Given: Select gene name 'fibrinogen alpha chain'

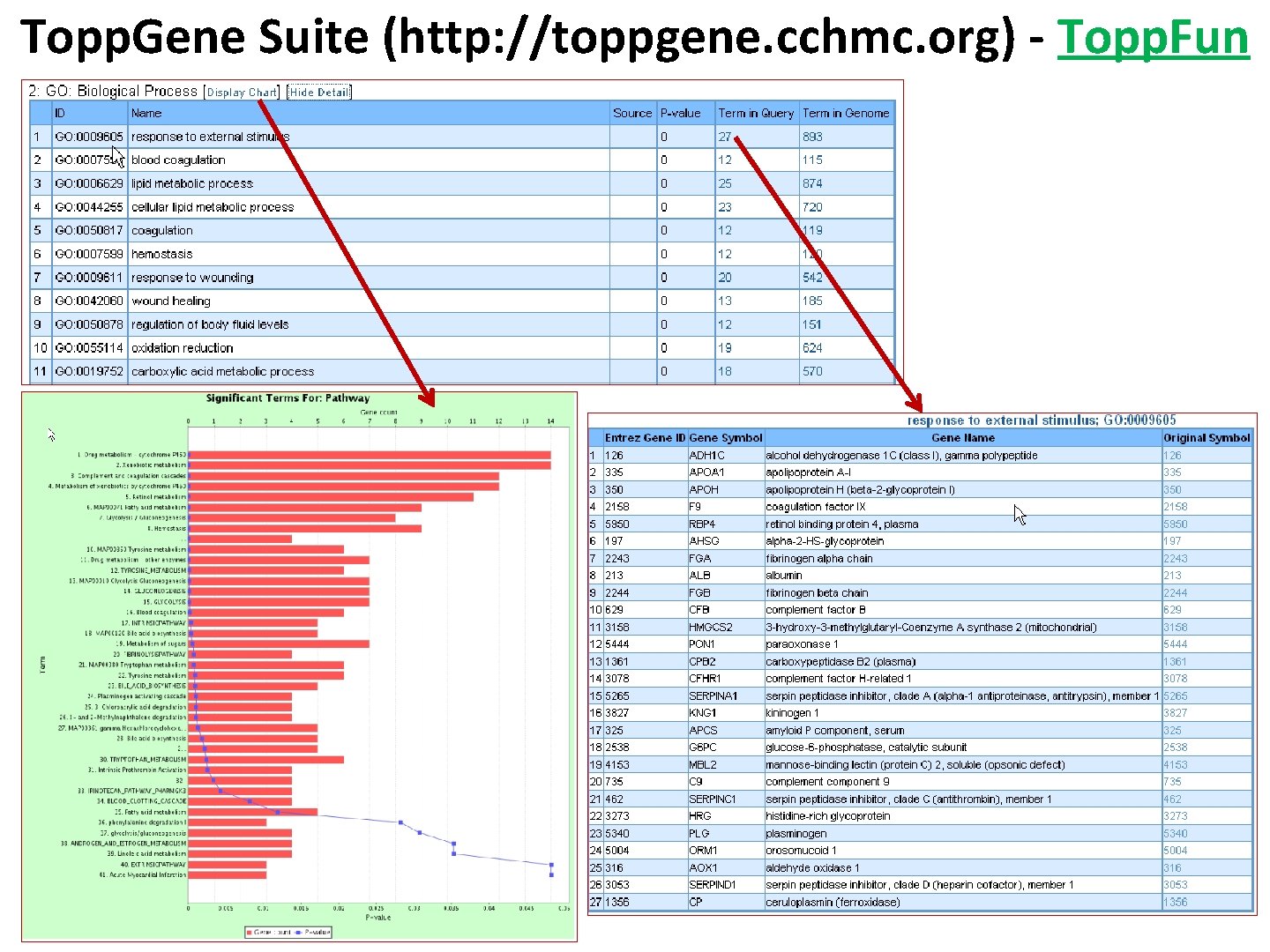Looking at the screenshot, I should tap(819, 558).
